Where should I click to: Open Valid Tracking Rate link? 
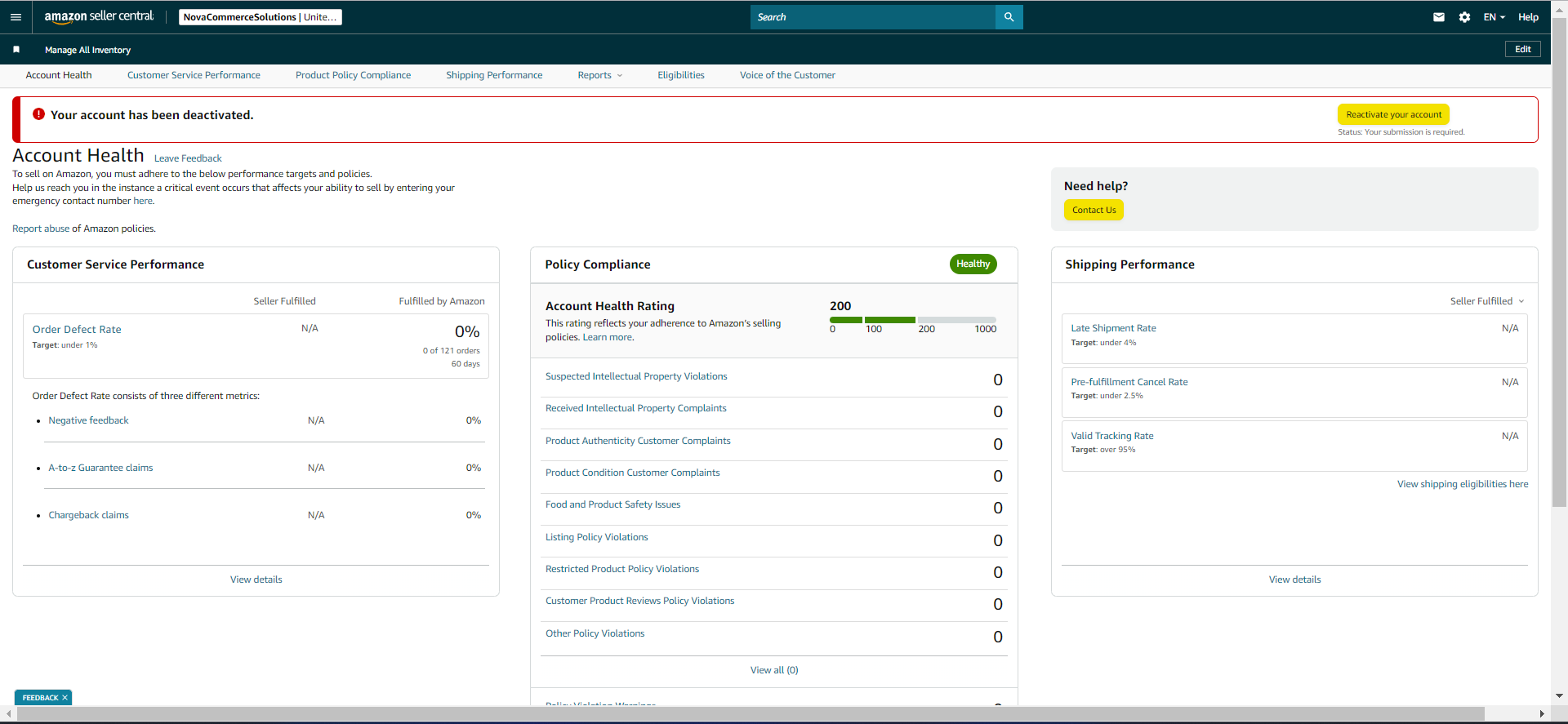1112,436
